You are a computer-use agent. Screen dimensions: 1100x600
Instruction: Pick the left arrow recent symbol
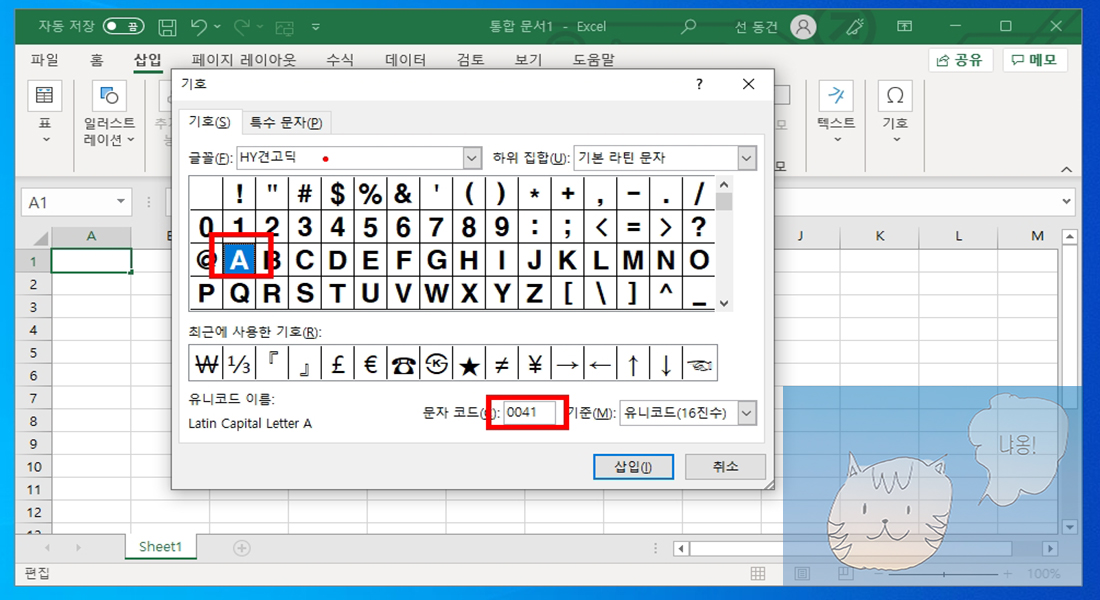pyautogui.click(x=601, y=364)
